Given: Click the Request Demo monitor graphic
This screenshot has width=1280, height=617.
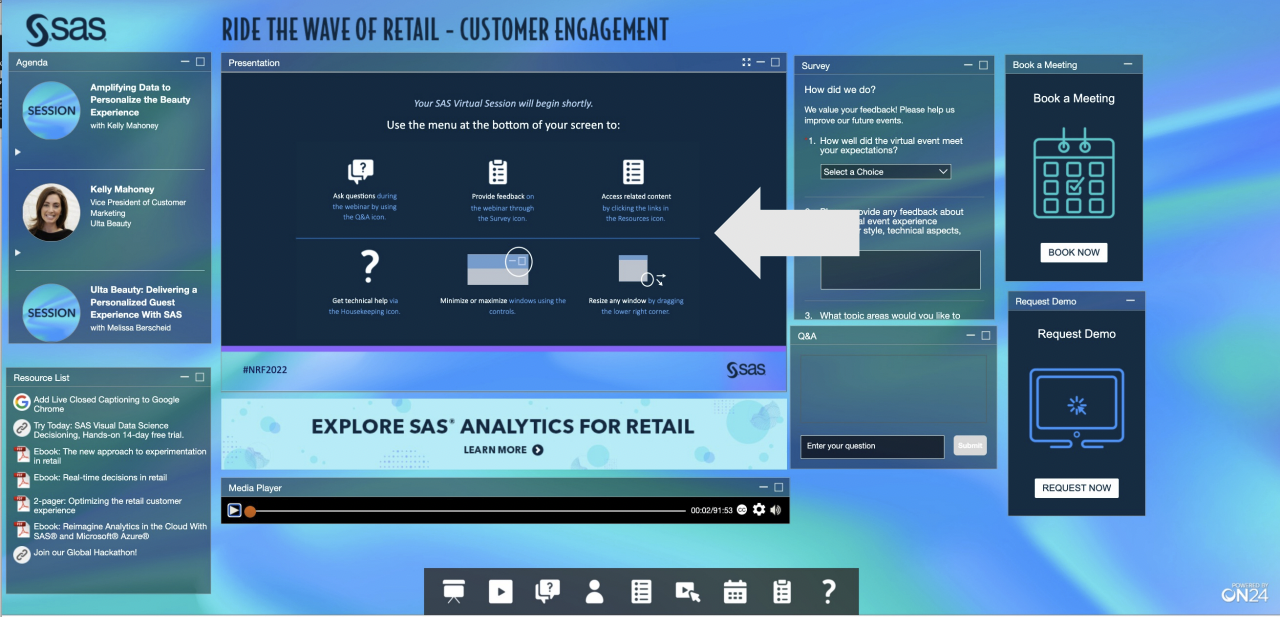Looking at the screenshot, I should pos(1076,409).
